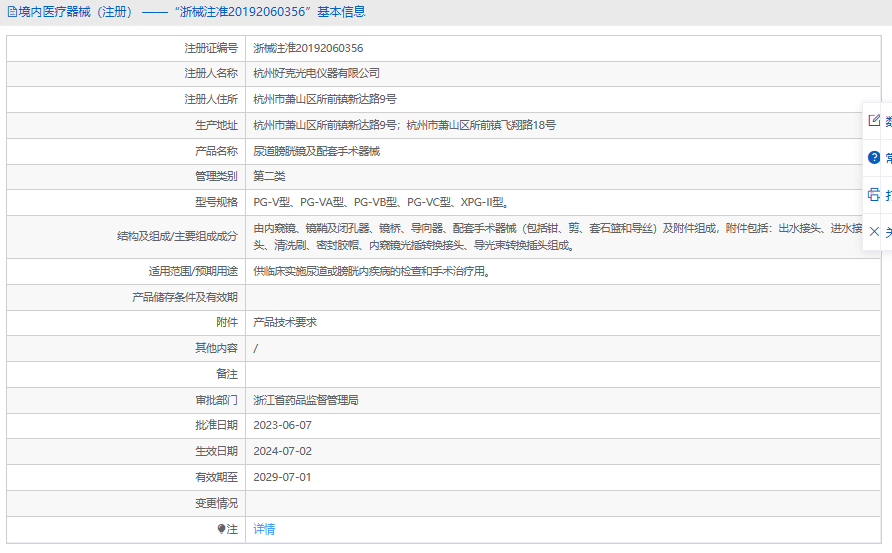Click management category value 第二类
892x553 pixels.
point(269,176)
